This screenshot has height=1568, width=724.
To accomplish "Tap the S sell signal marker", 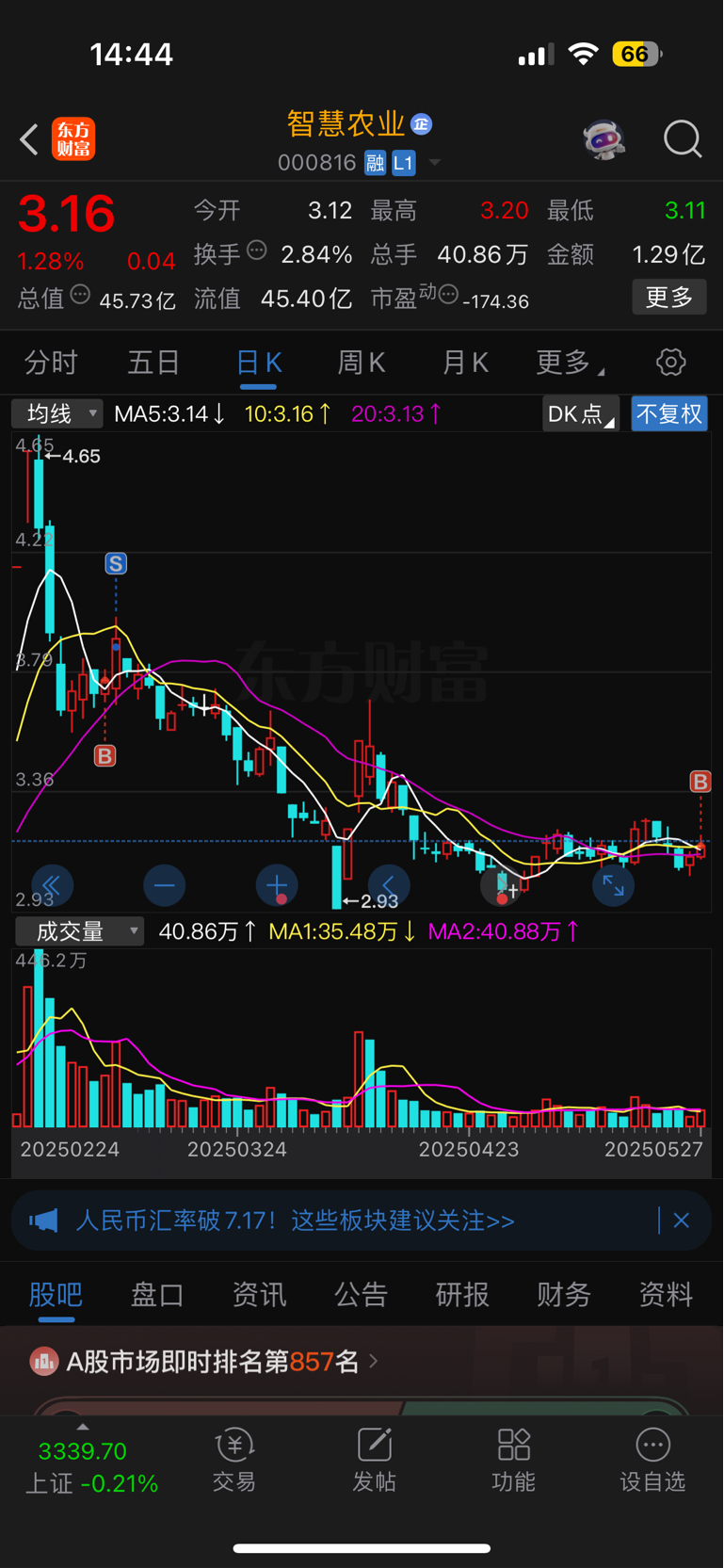I will coord(116,564).
